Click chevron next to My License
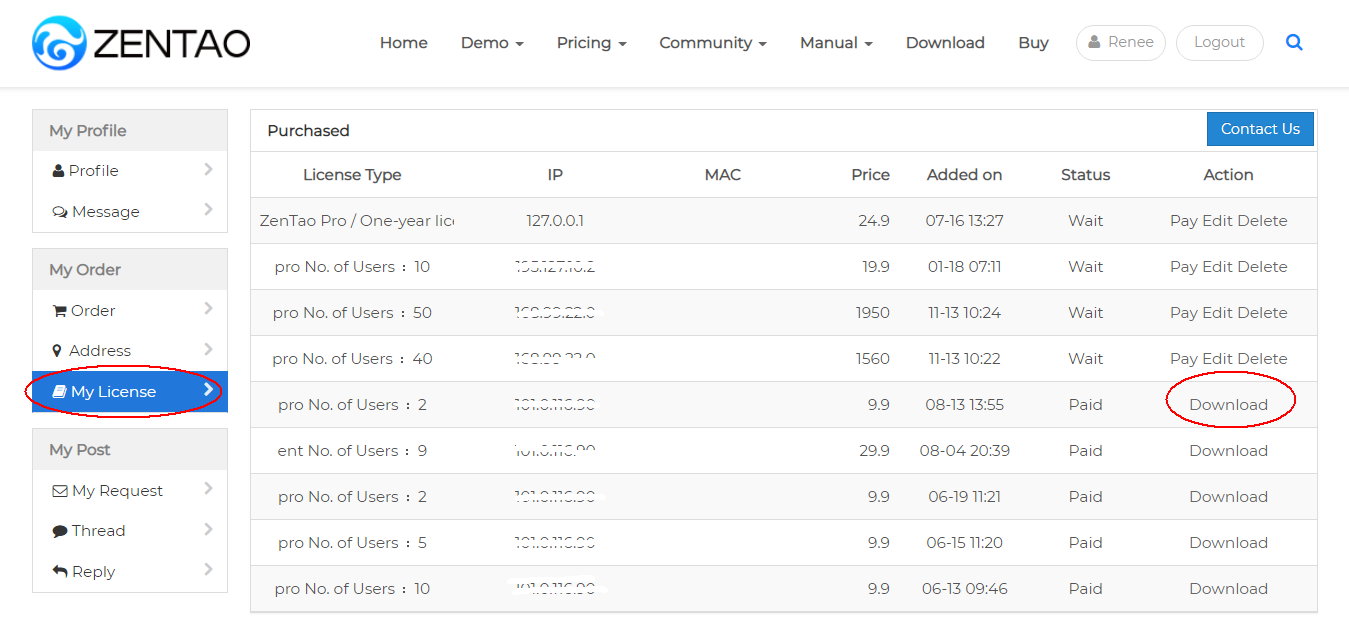The height and width of the screenshot is (625, 1349). coord(208,390)
